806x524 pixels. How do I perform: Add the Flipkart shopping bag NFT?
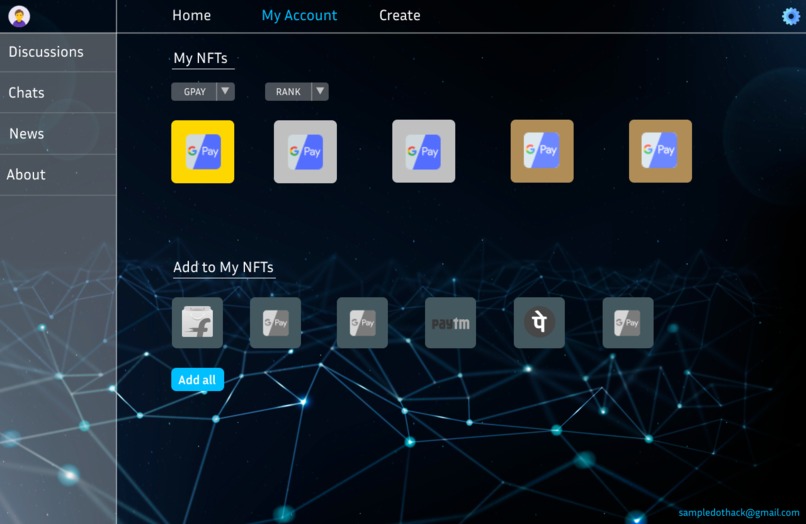(x=197, y=322)
